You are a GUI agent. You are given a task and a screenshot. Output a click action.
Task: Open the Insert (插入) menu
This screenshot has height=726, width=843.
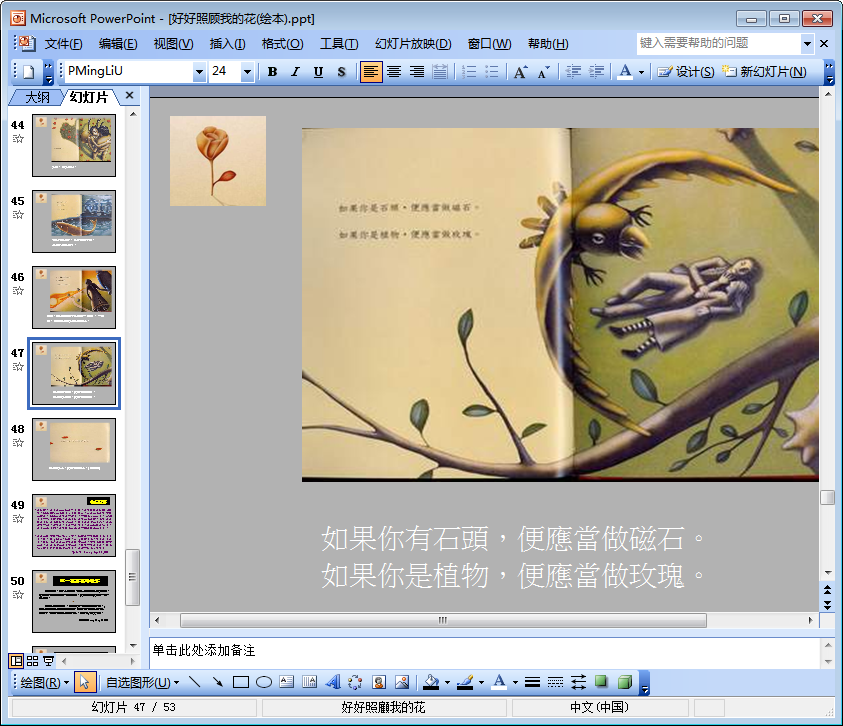pyautogui.click(x=227, y=44)
